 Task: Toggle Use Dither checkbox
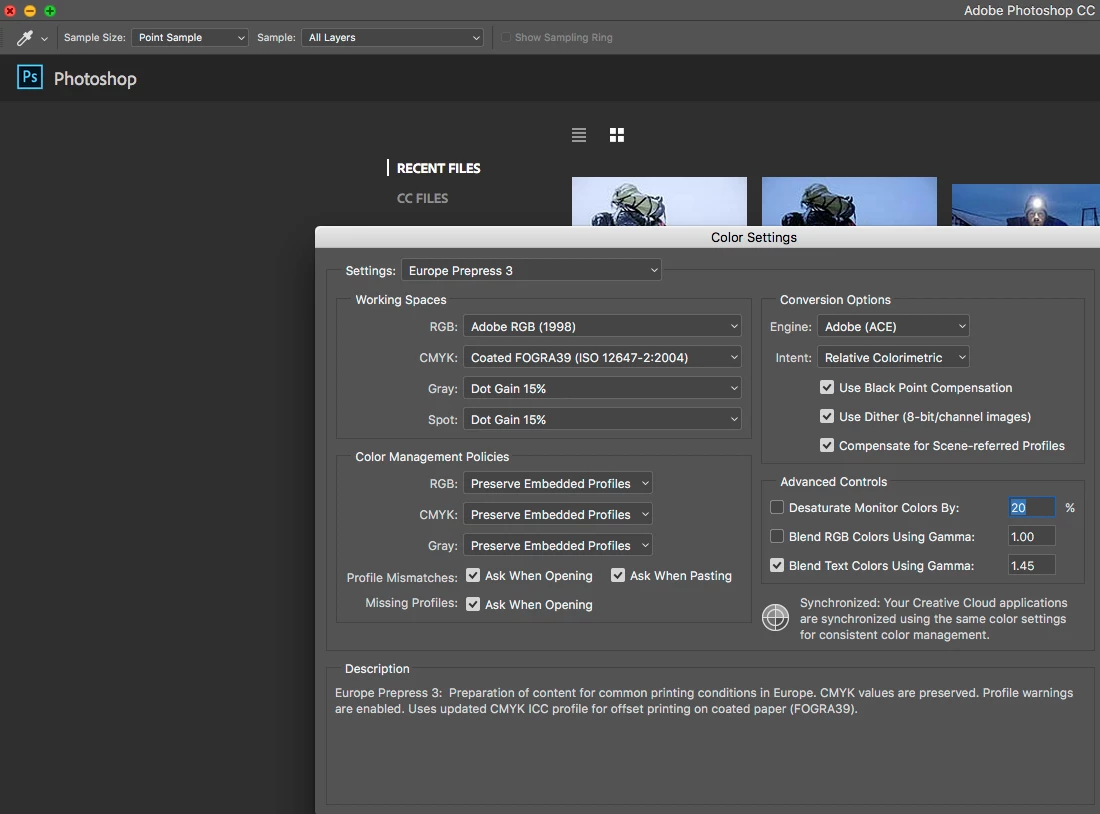click(827, 416)
